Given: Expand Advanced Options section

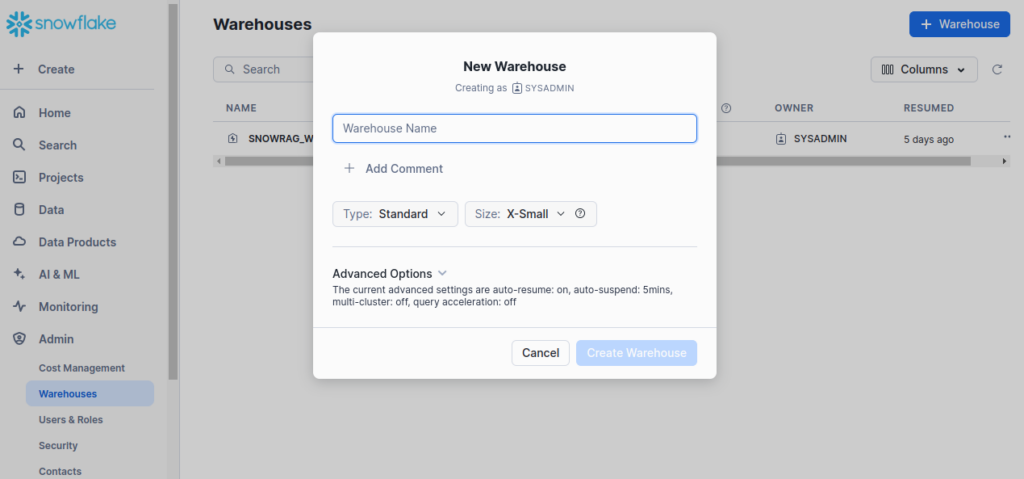Looking at the screenshot, I should coord(389,273).
